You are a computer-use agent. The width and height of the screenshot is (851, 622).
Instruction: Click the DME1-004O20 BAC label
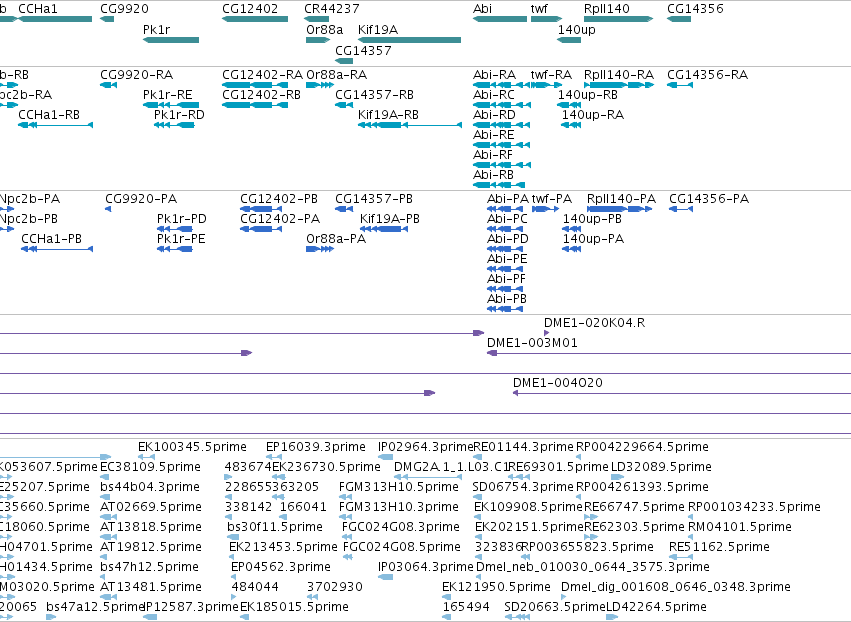pos(558,383)
